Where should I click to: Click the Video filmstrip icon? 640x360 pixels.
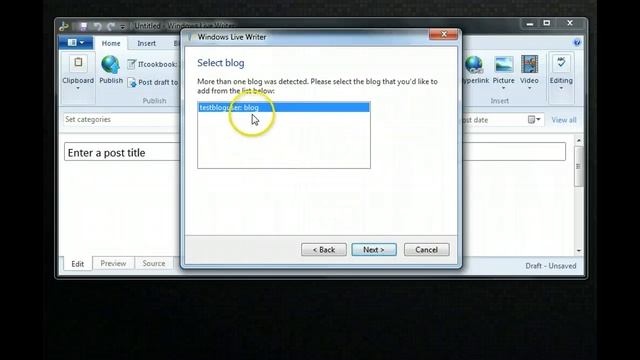529,64
